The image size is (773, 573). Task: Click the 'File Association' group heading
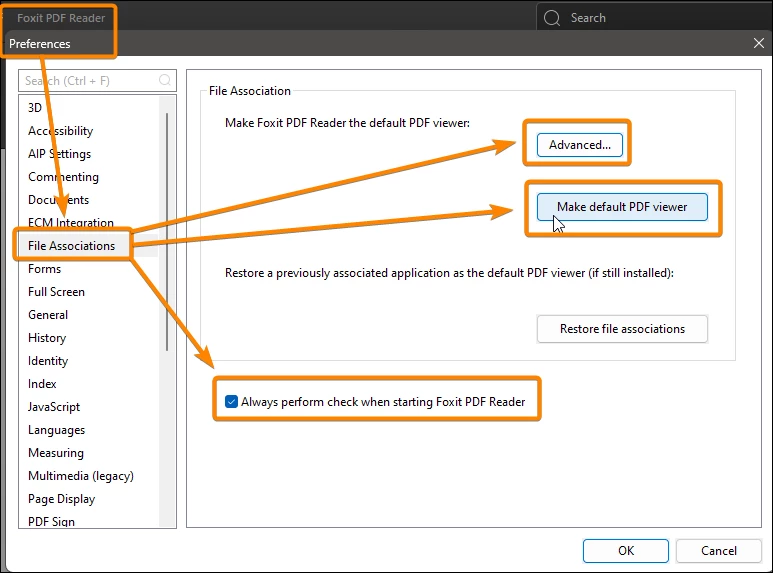coord(249,91)
